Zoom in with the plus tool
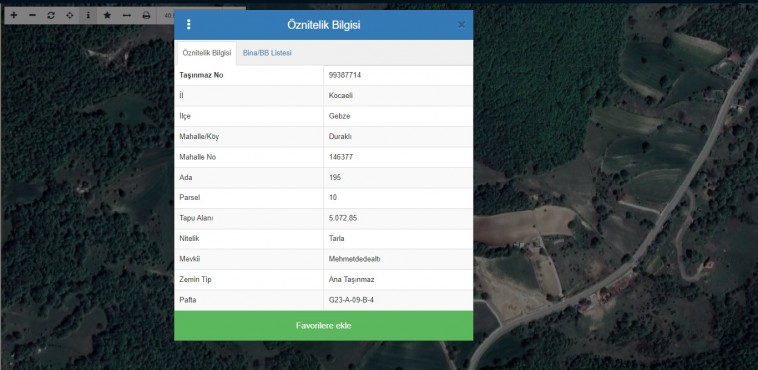This screenshot has width=758, height=370. click(14, 15)
